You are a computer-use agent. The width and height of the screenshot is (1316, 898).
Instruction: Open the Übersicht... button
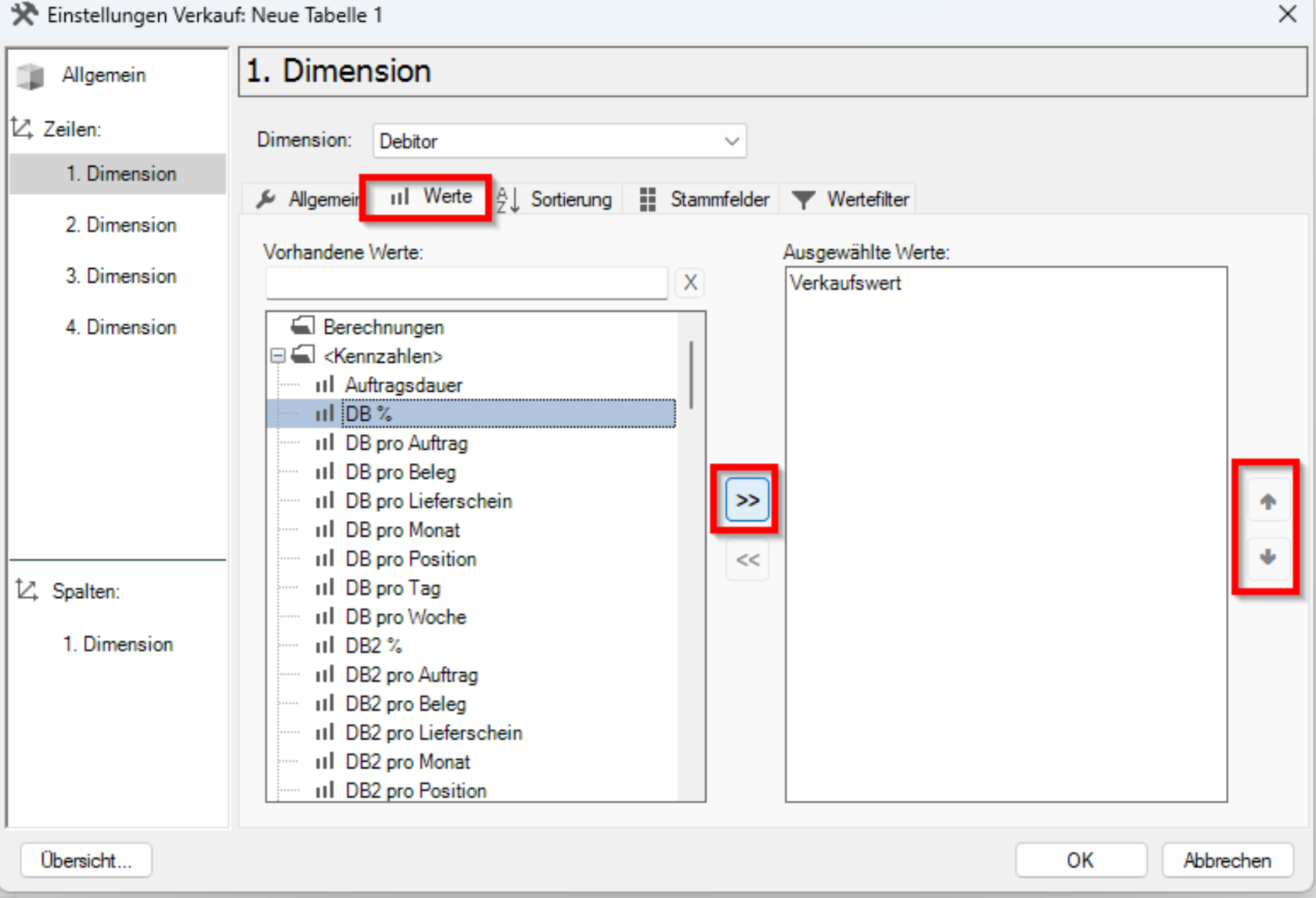[86, 860]
